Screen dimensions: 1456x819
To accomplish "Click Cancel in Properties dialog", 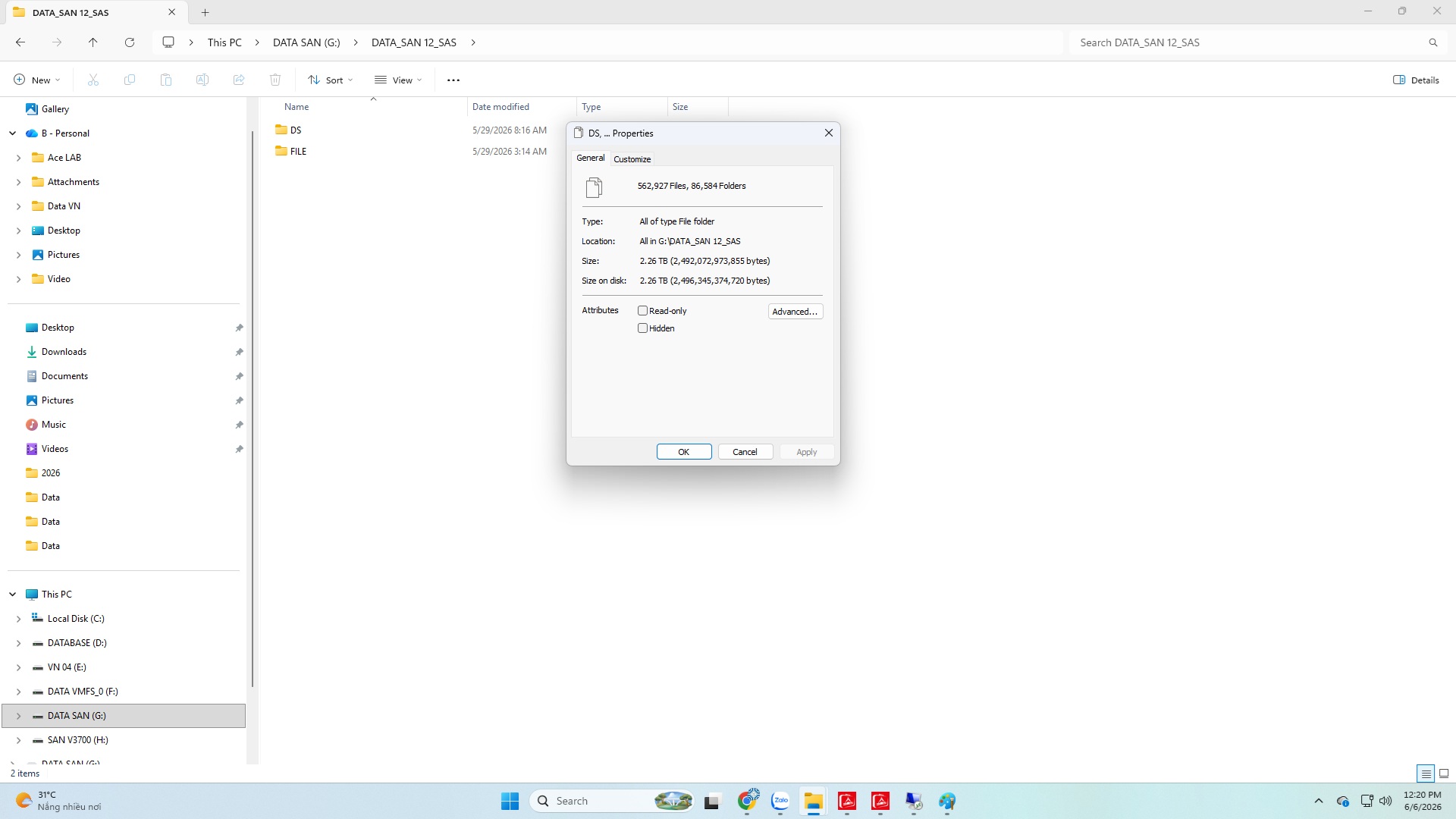I will pyautogui.click(x=745, y=452).
